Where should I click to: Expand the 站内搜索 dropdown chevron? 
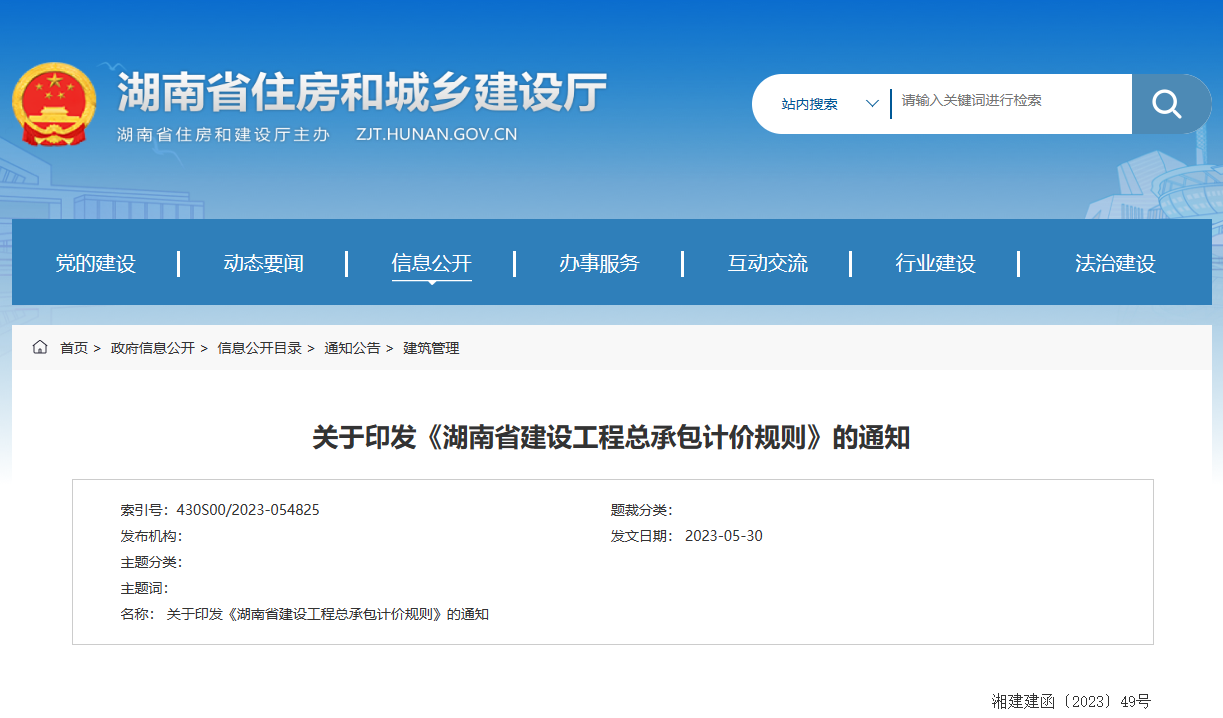tap(872, 104)
